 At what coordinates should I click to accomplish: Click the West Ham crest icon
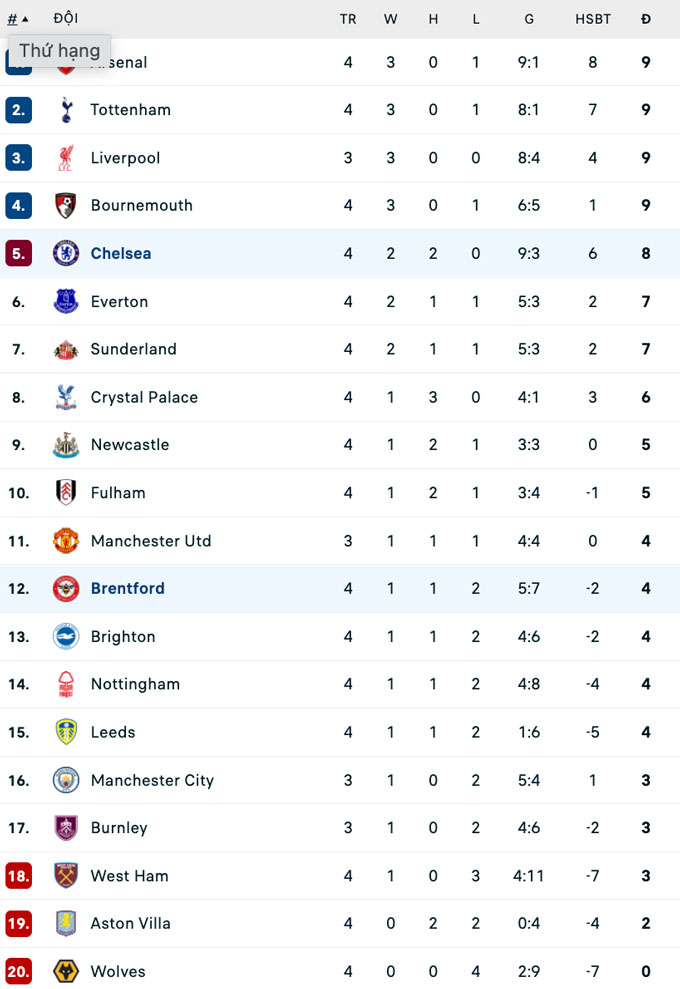[x=66, y=876]
